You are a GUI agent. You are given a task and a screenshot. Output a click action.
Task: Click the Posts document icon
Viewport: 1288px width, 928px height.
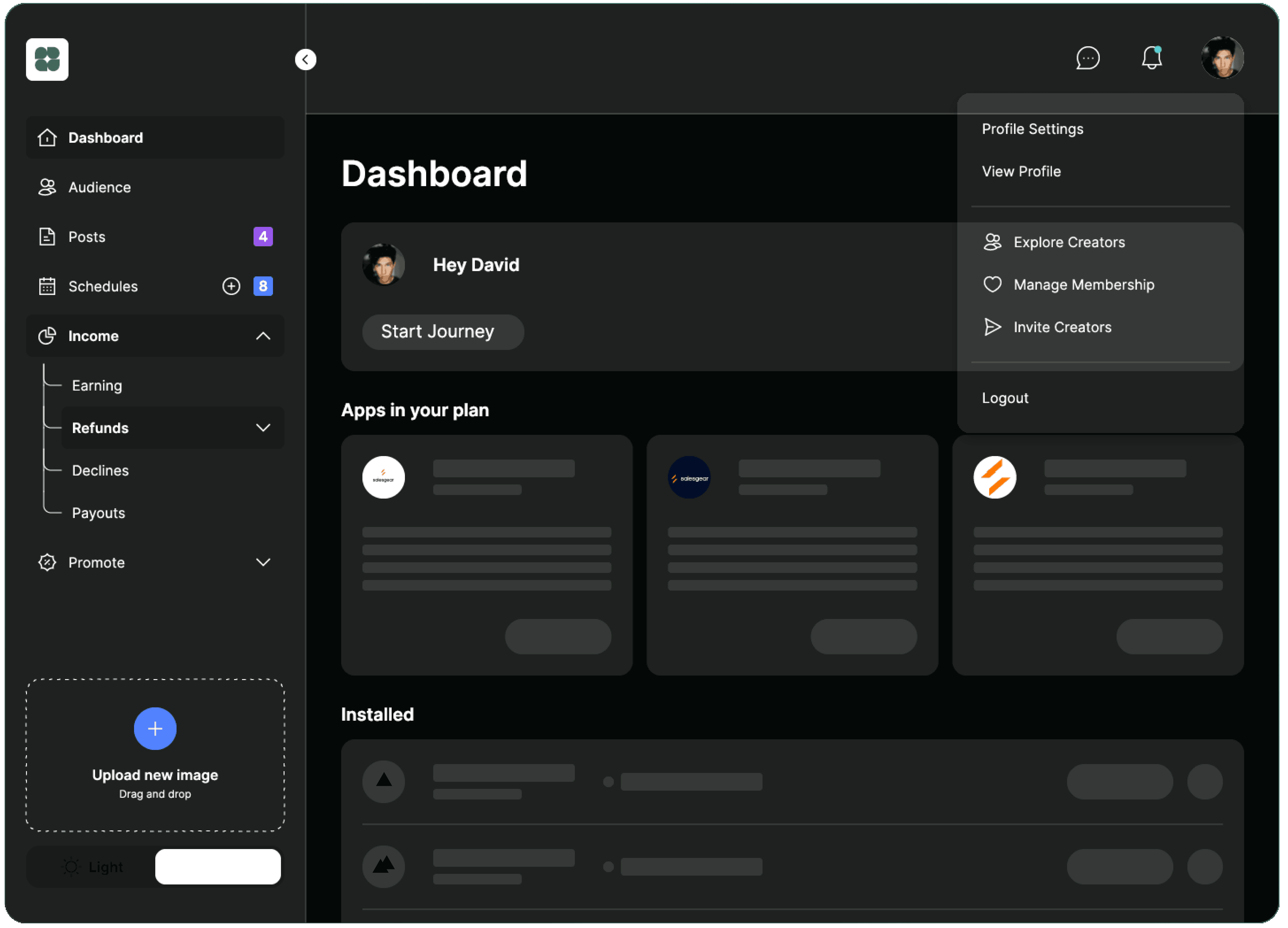[x=47, y=237]
